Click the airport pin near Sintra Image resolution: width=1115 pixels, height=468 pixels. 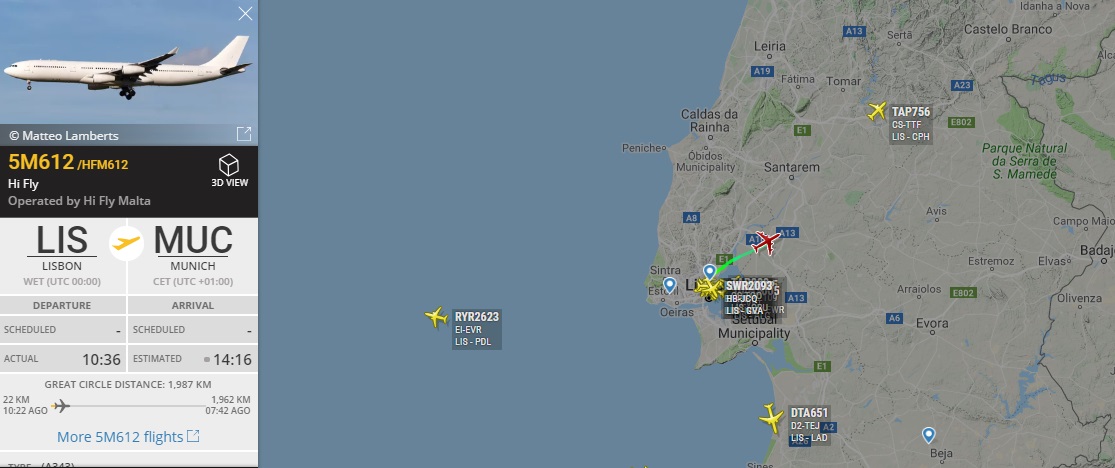(669, 285)
